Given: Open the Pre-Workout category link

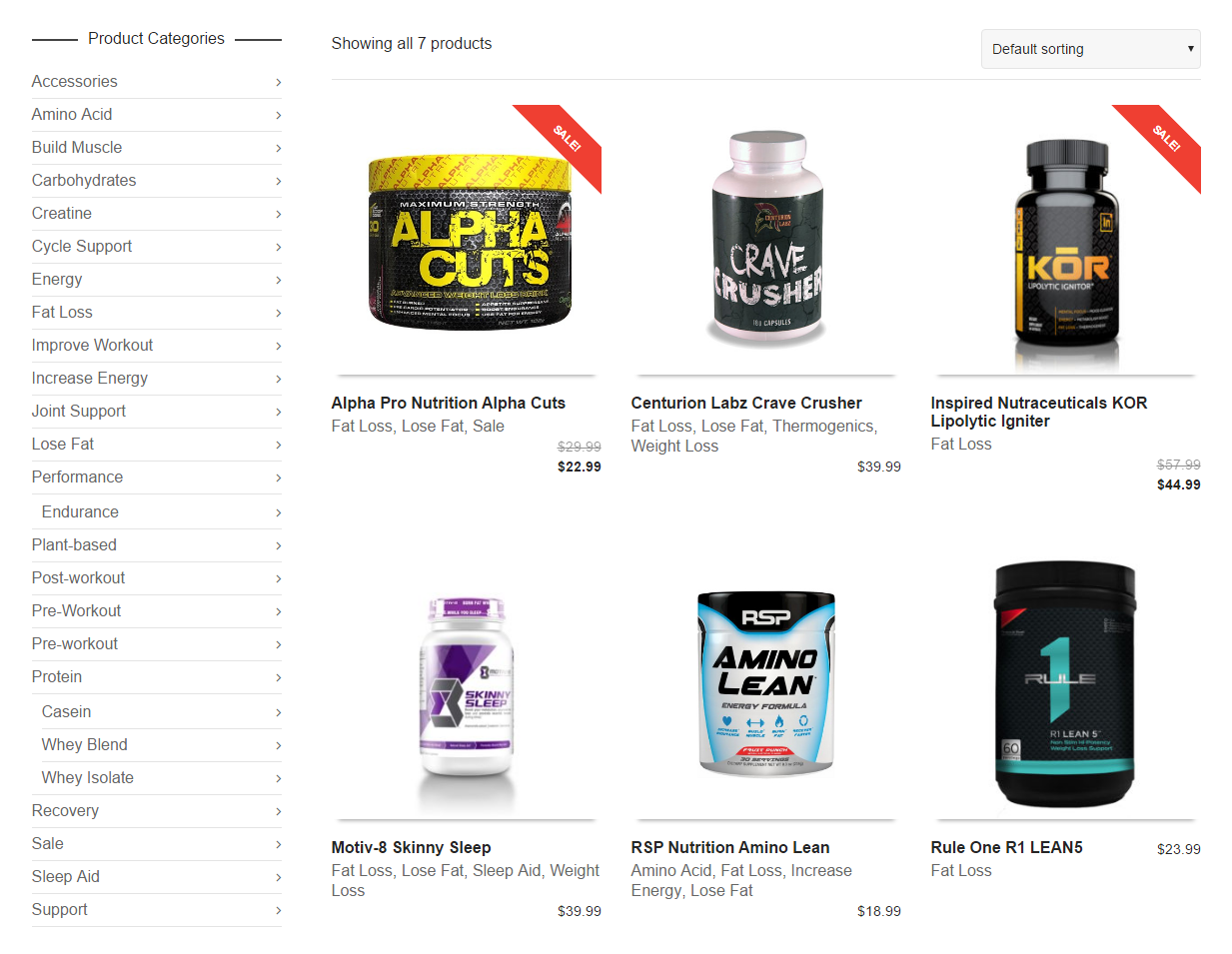Looking at the screenshot, I should pyautogui.click(x=76, y=611).
